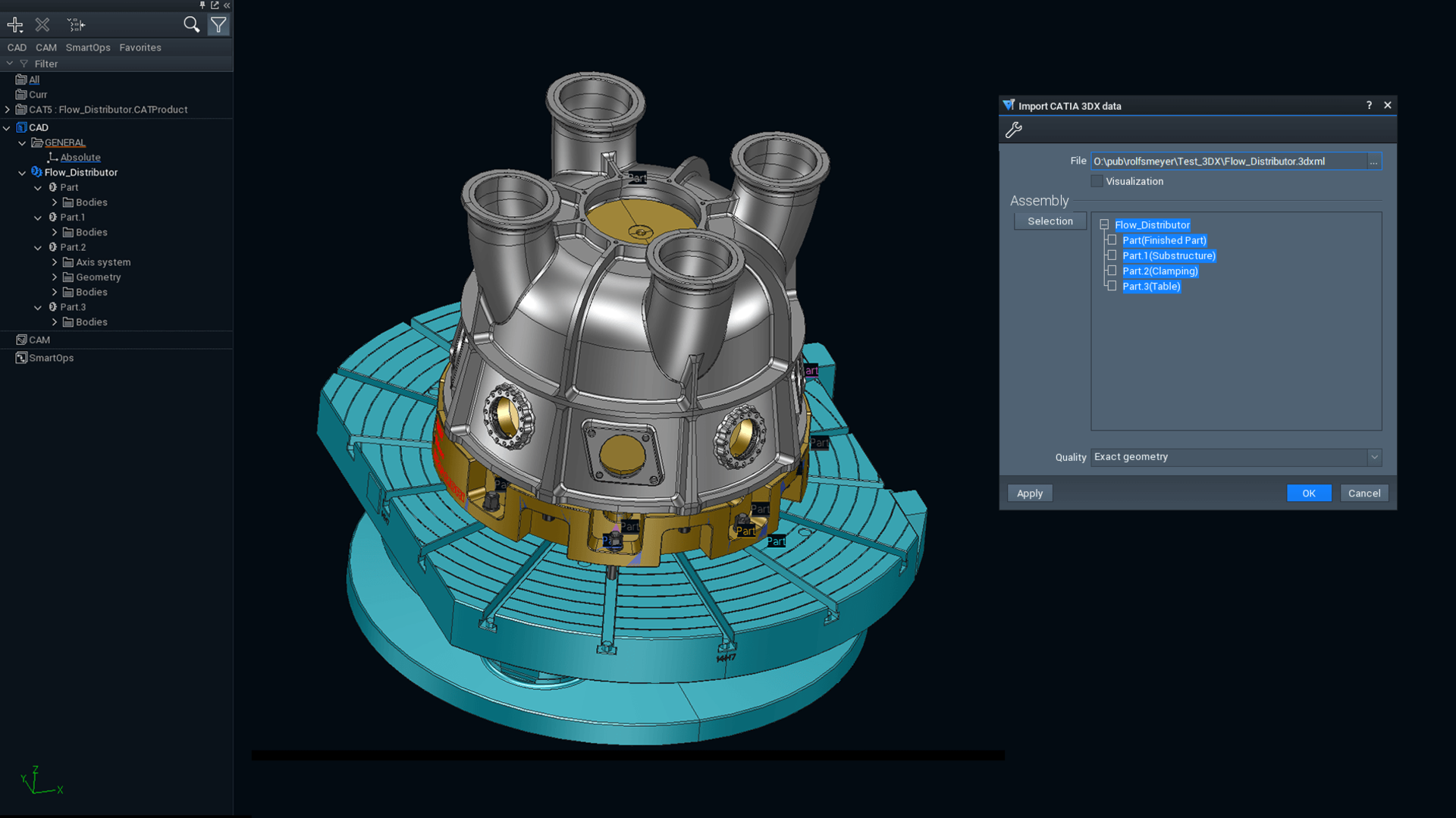This screenshot has width=1456, height=818.
Task: Toggle the filter funnel button
Action: pos(218,25)
